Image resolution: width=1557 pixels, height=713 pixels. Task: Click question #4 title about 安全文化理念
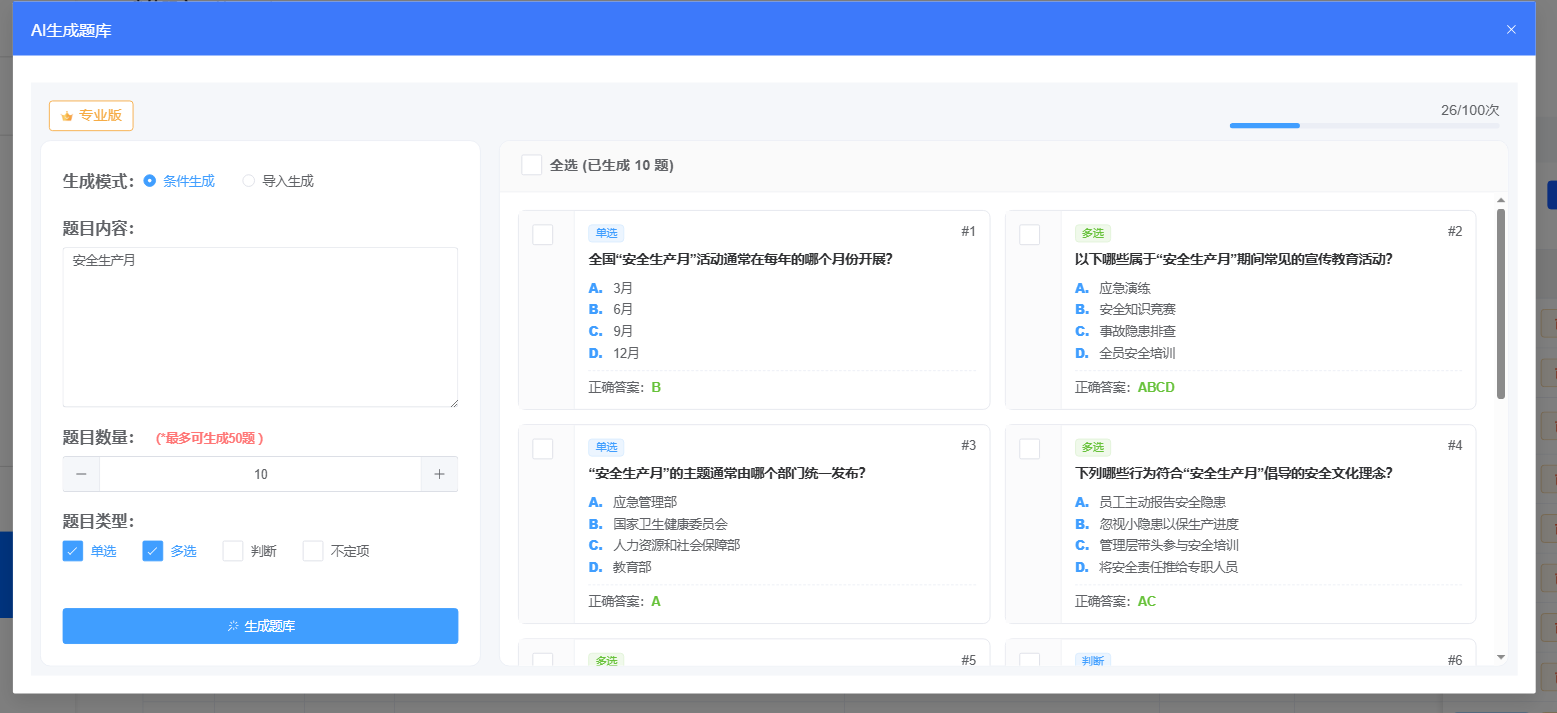tap(1234, 473)
